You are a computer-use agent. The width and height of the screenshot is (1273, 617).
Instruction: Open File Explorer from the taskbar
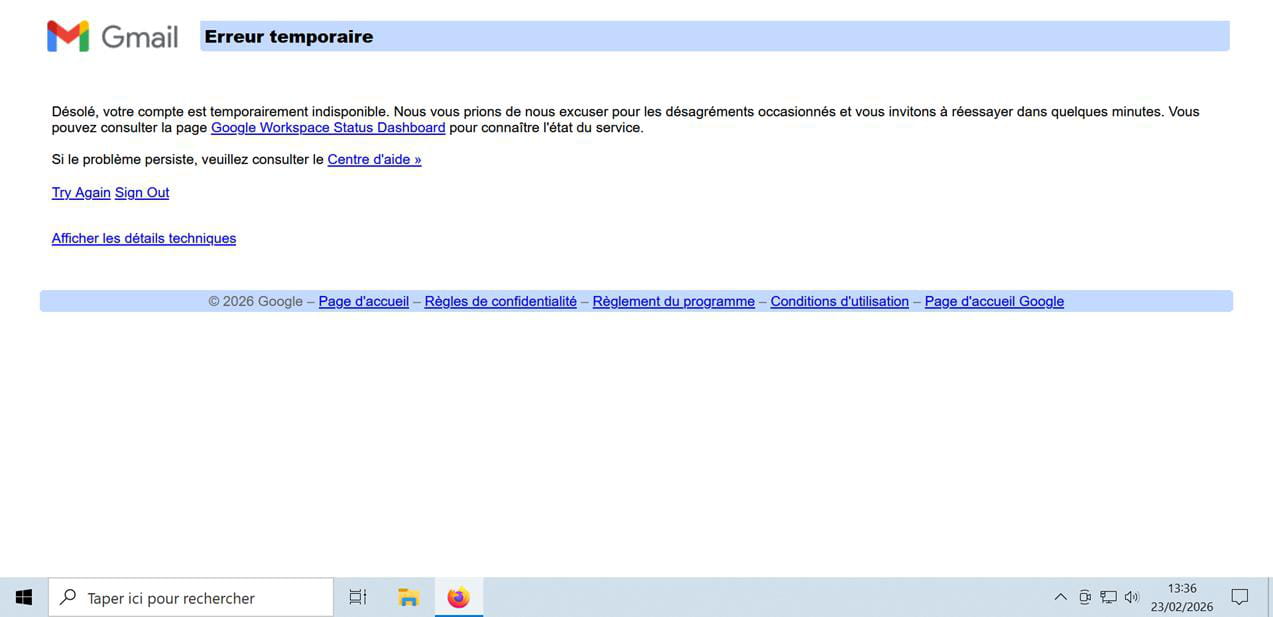(x=408, y=597)
